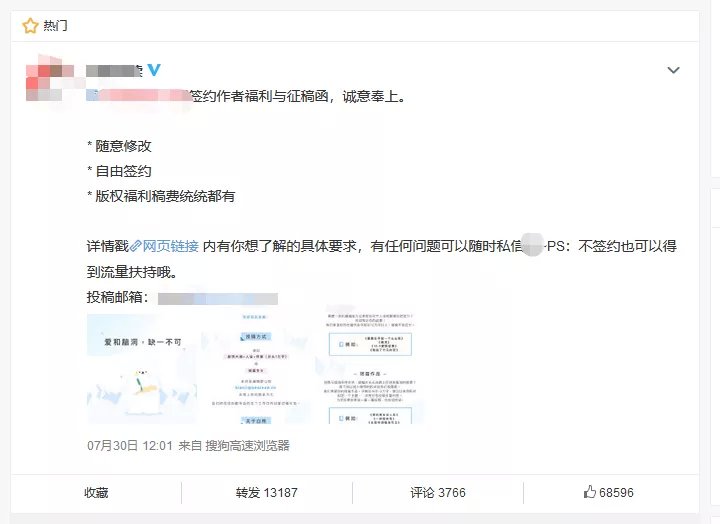Toggle 收藏 to favorite this post
The width and height of the screenshot is (720, 524).
(x=96, y=492)
